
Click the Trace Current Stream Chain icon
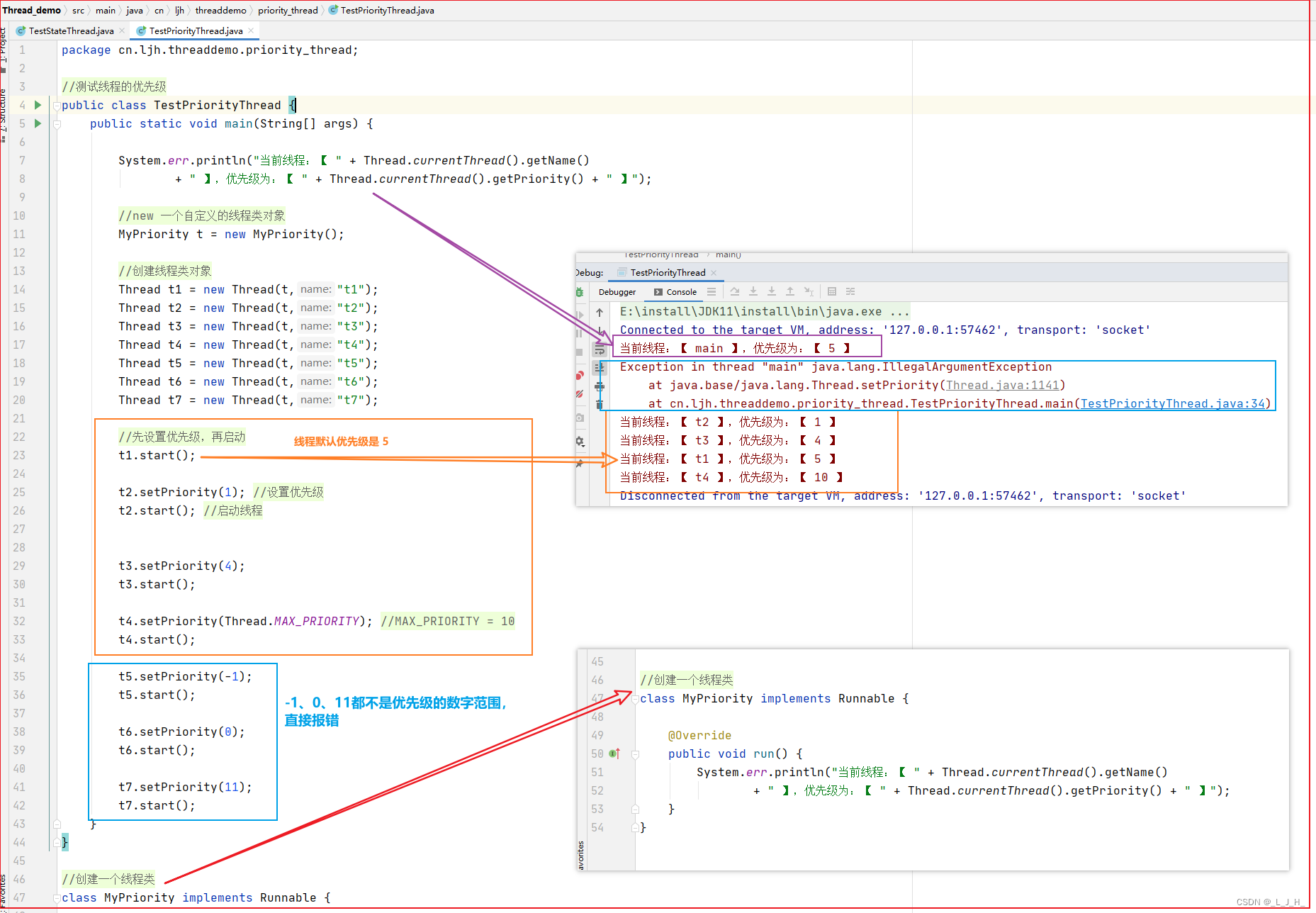tap(850, 291)
